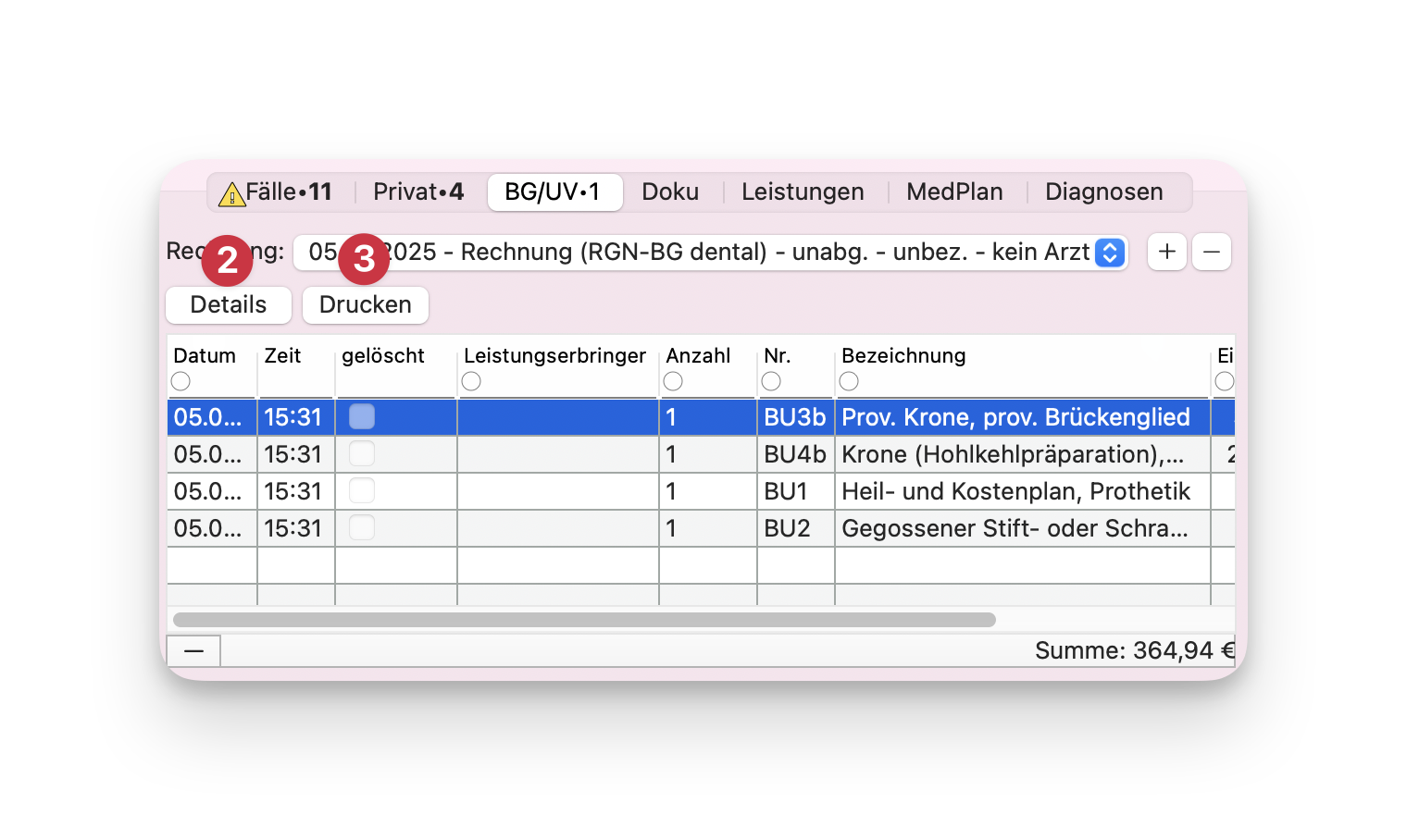Go to the Diagnosen tab
This screenshot has height=840, width=1407.
[1104, 192]
